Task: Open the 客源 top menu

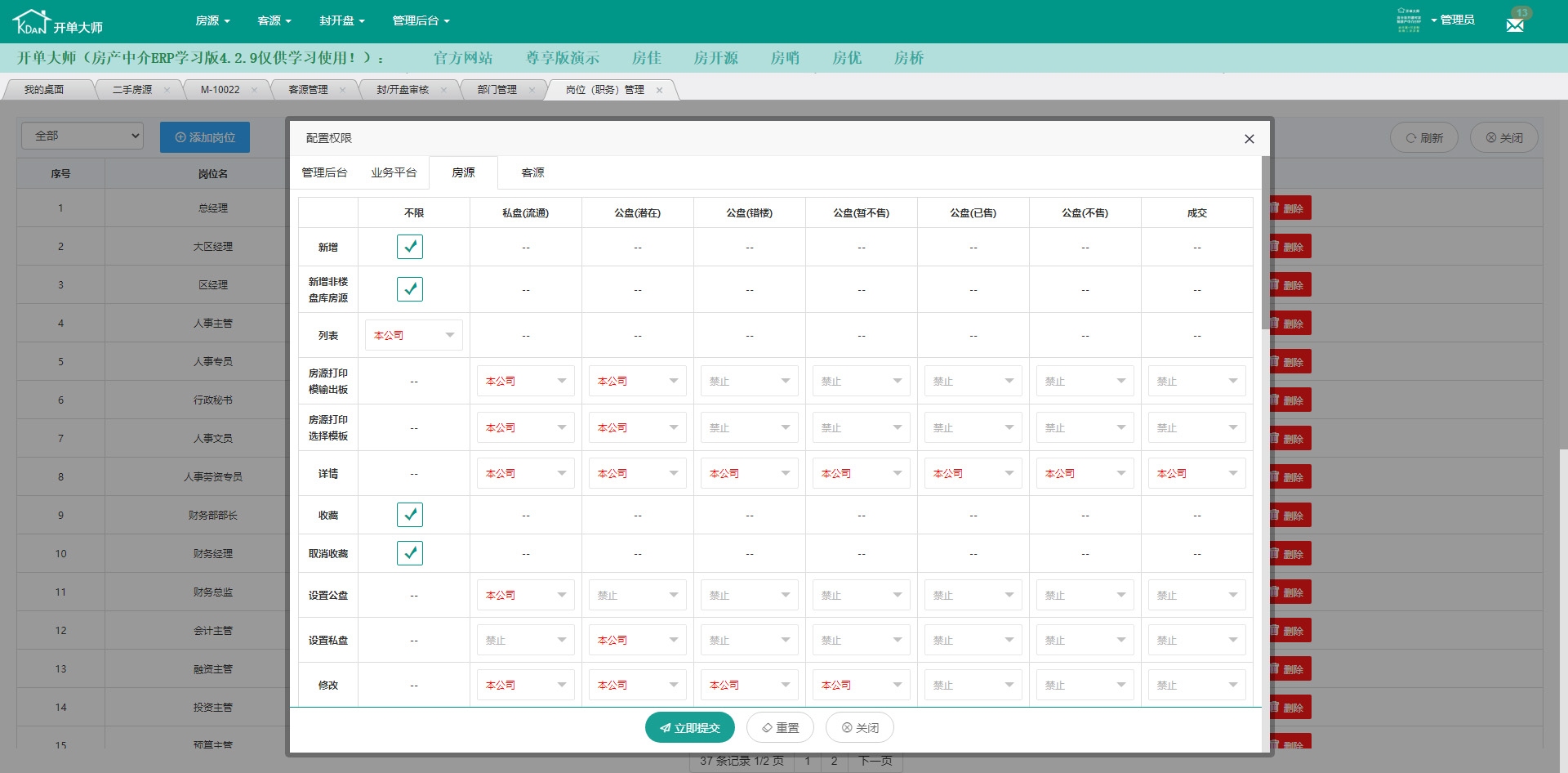Action: (x=274, y=20)
